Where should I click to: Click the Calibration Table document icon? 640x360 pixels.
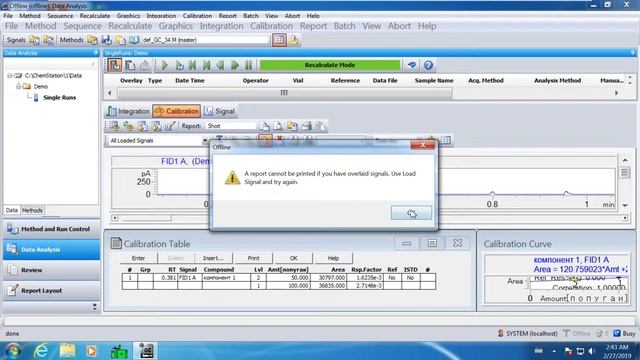coord(116,243)
